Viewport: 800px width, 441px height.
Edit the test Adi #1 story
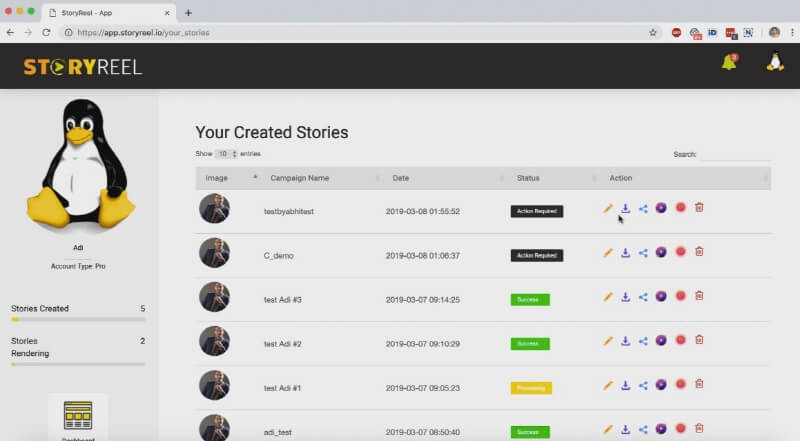(x=608, y=385)
